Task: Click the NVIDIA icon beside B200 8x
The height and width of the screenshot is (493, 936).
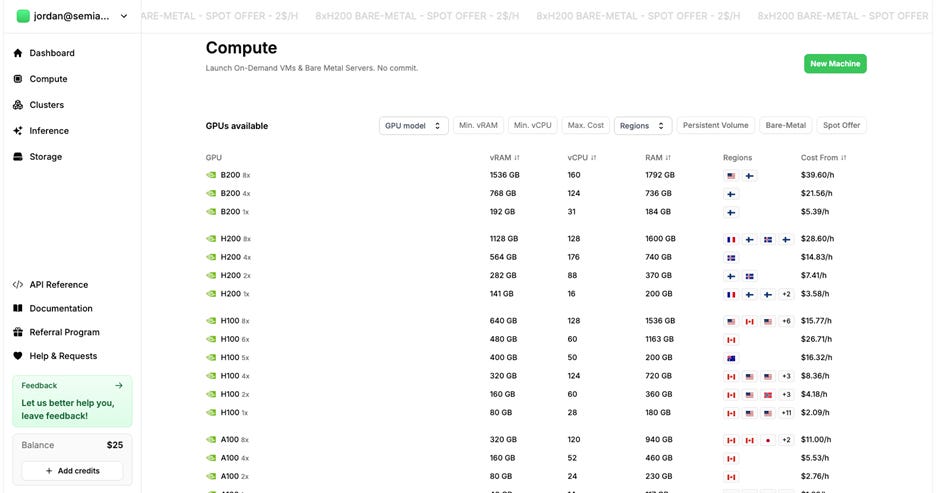Action: coord(211,175)
